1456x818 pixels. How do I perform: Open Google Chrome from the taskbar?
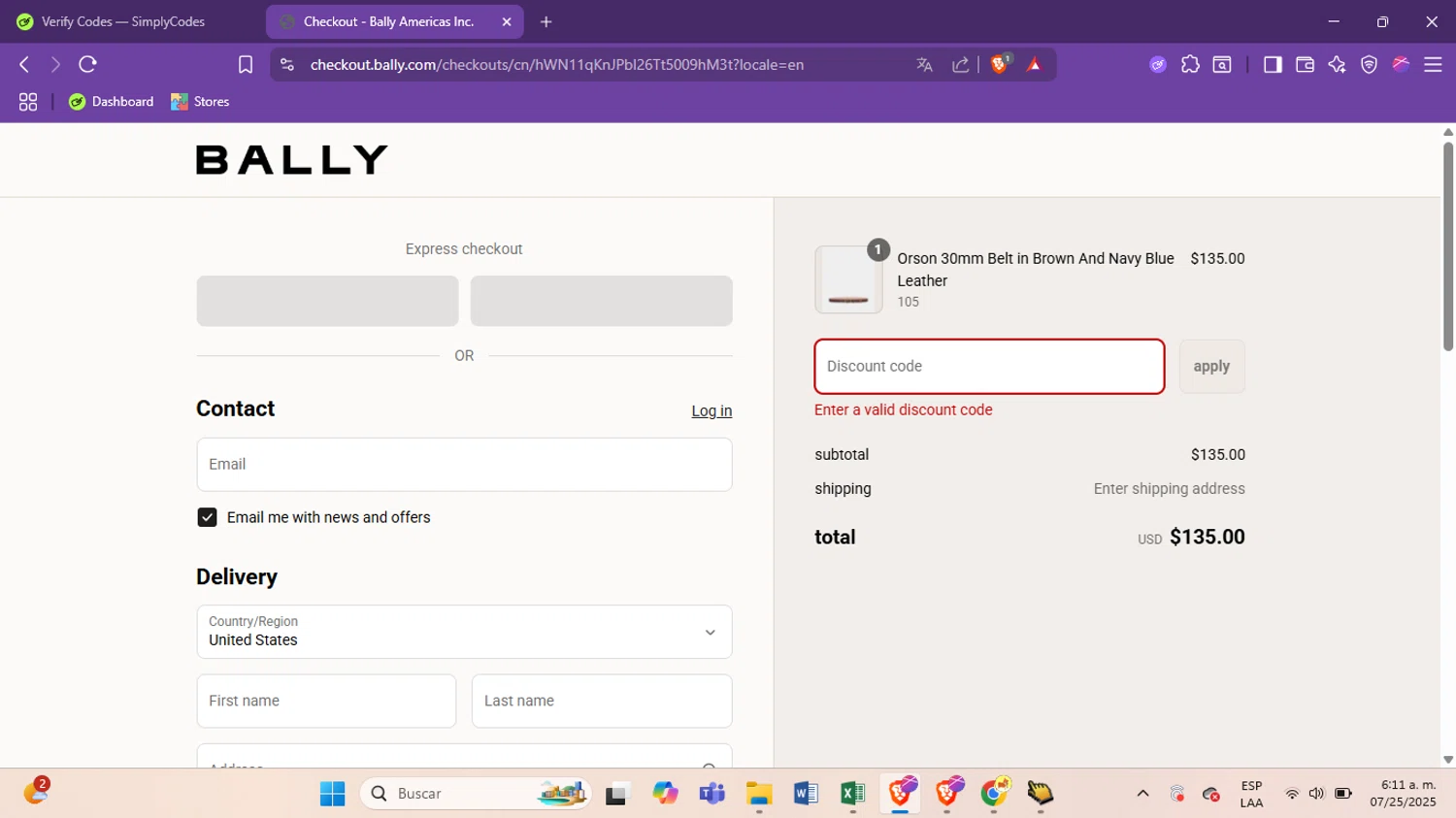point(994,794)
